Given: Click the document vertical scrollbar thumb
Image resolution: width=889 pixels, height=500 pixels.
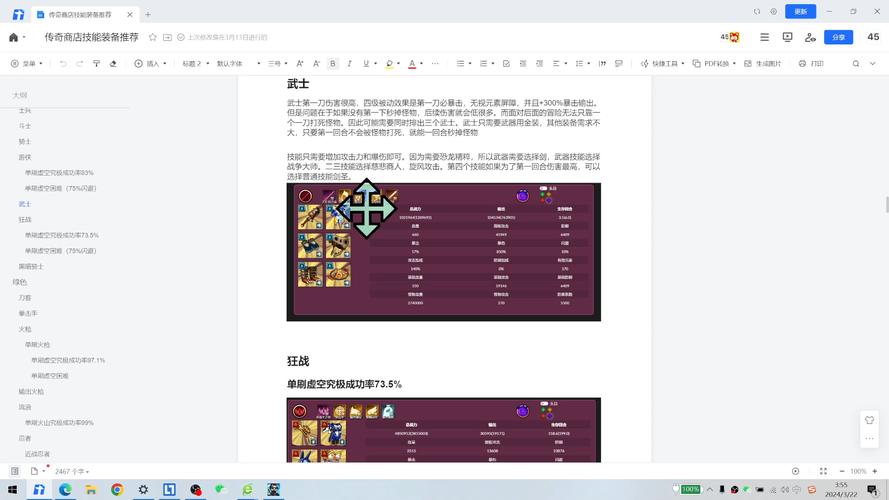Looking at the screenshot, I should tap(887, 205).
